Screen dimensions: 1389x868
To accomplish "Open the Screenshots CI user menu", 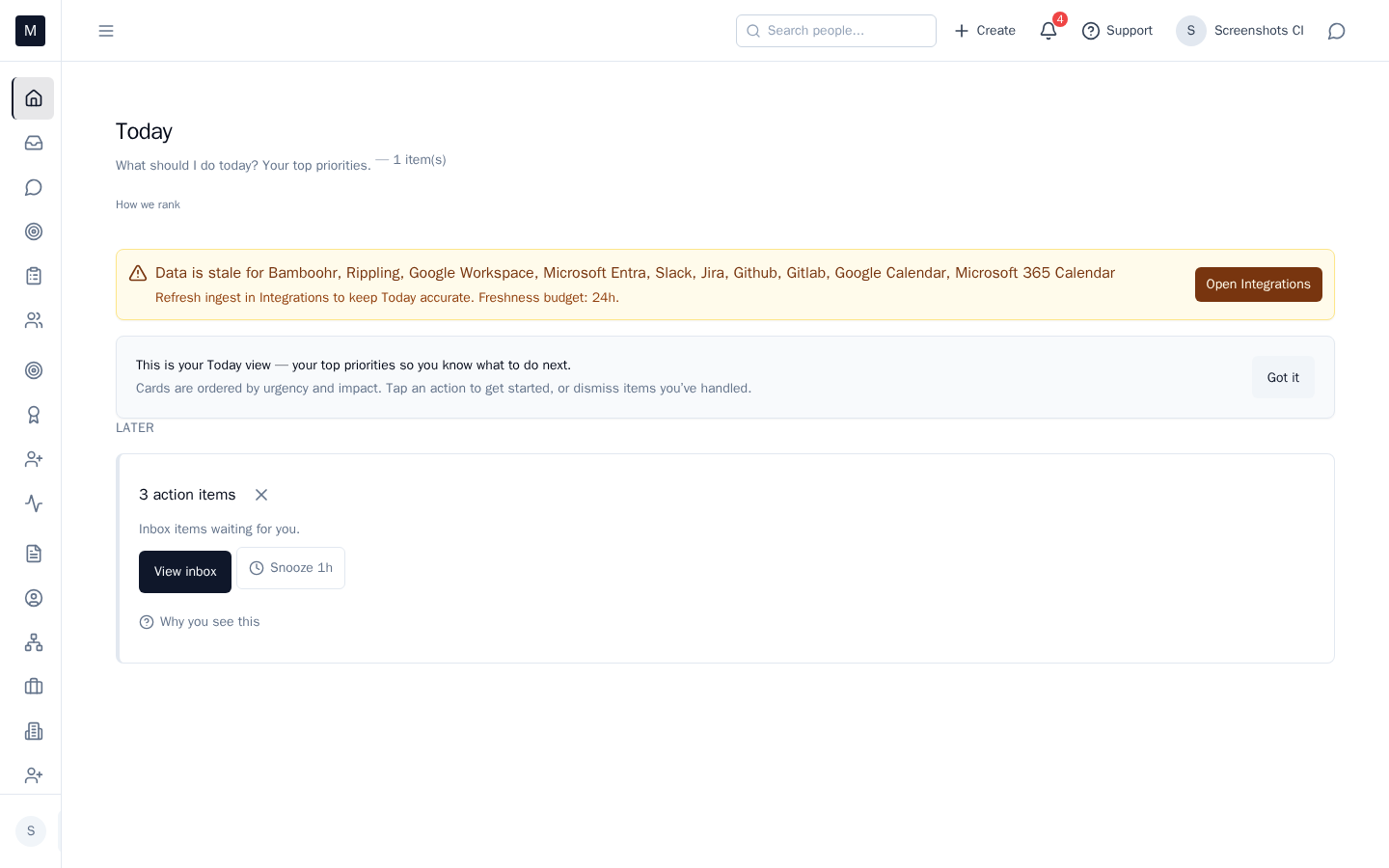I will click(x=1240, y=31).
